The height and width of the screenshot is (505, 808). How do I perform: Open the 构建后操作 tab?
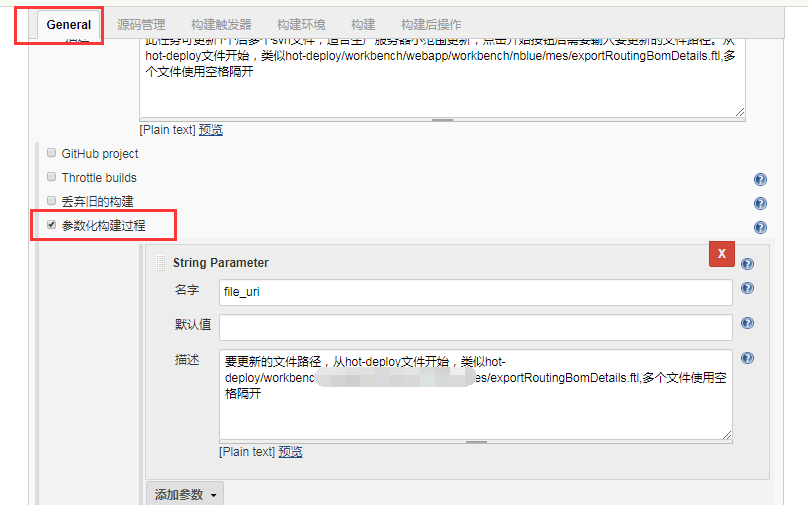tap(431, 24)
